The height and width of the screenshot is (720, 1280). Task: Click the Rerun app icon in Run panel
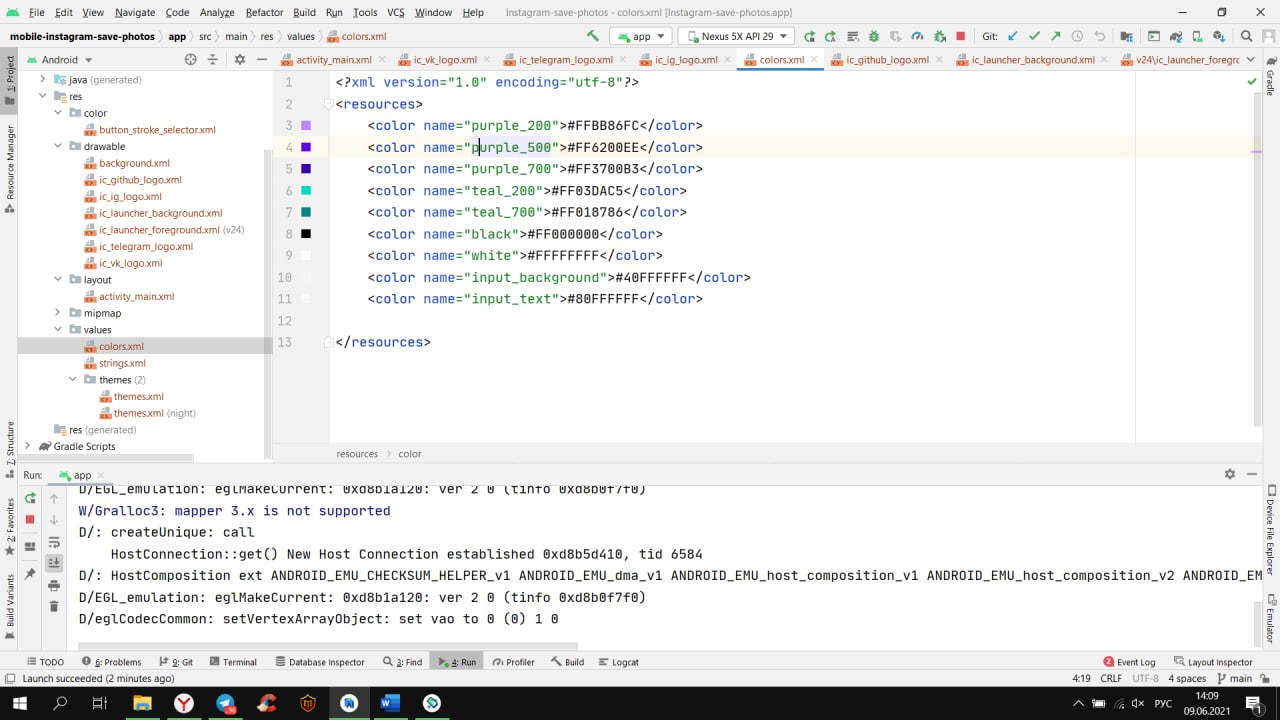click(30, 498)
